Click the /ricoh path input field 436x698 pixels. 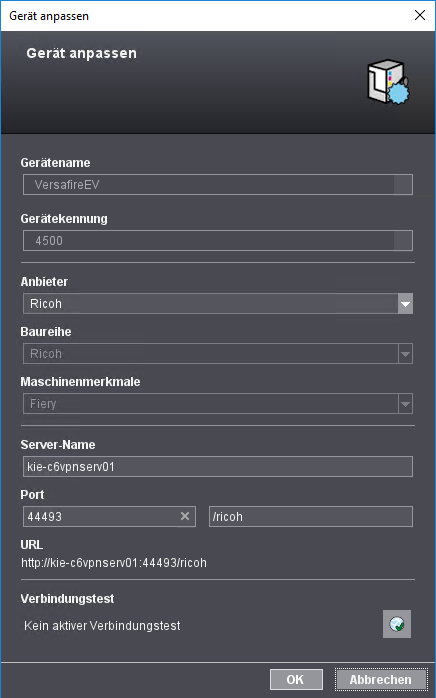coord(311,516)
